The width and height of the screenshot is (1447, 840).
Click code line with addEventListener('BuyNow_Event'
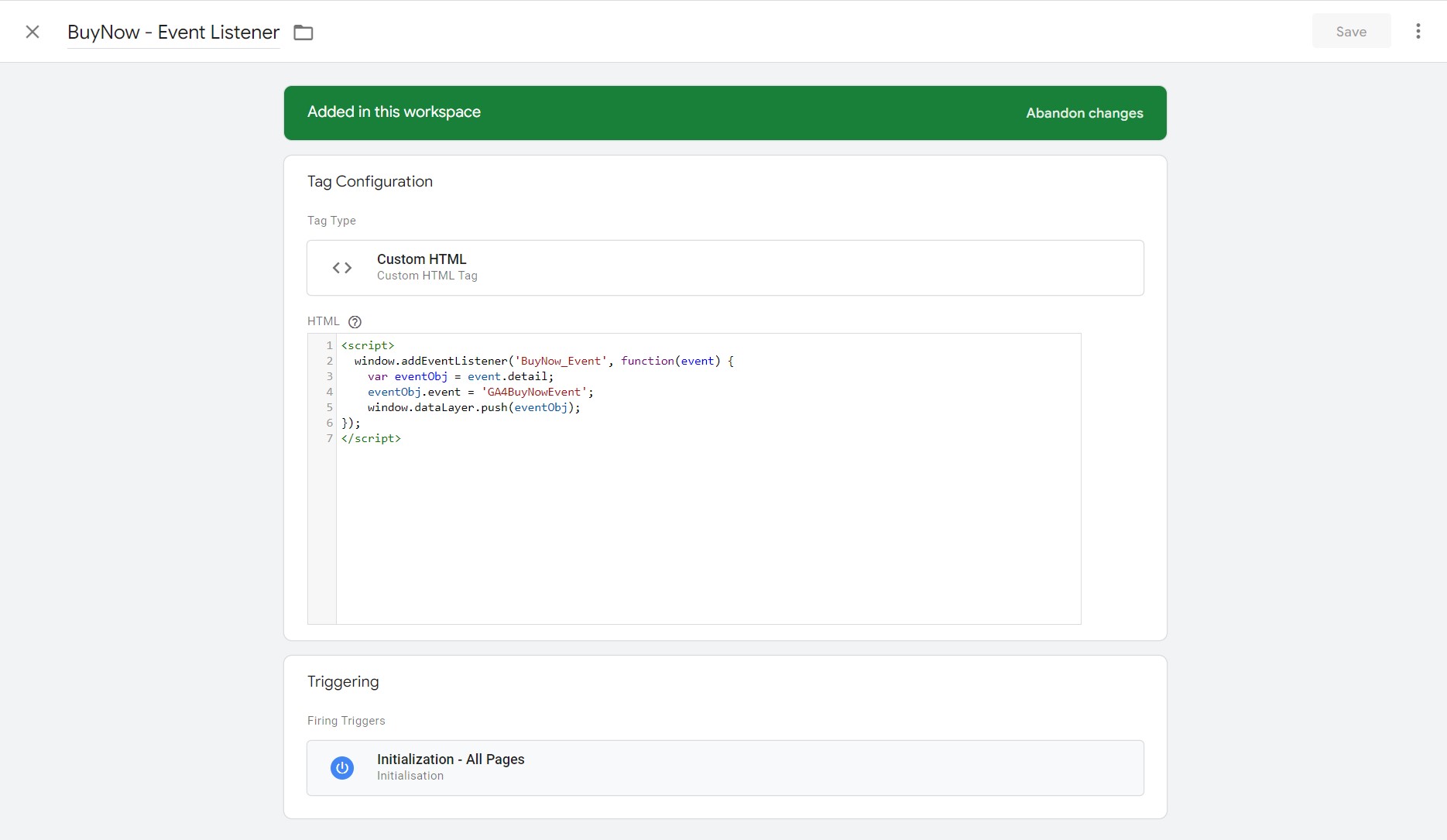pos(543,361)
